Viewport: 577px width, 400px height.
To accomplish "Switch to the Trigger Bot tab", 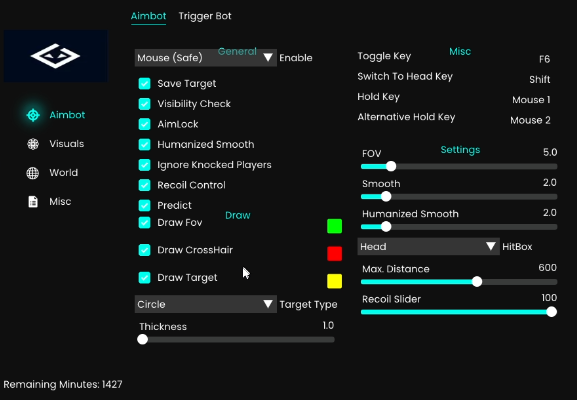I will click(205, 16).
